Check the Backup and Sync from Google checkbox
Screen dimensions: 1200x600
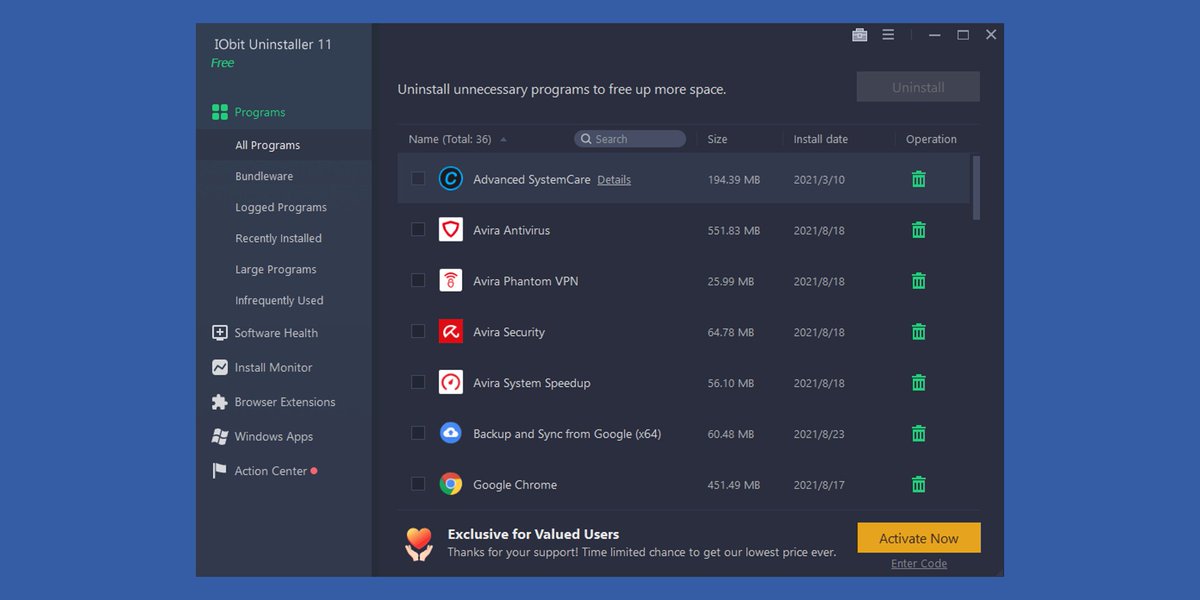[x=418, y=434]
